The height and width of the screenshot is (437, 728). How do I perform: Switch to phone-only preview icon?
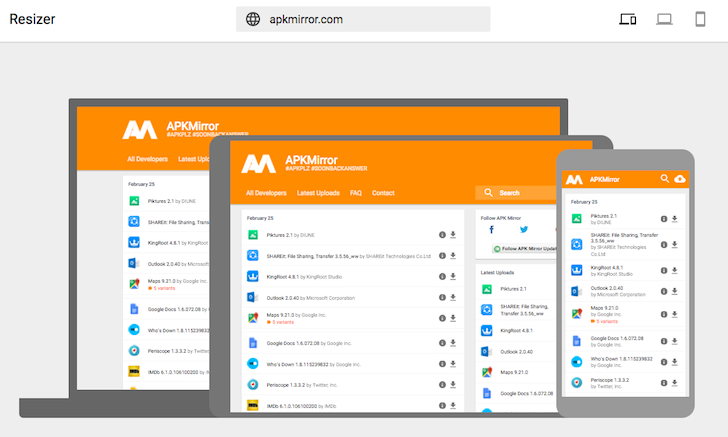pos(700,19)
